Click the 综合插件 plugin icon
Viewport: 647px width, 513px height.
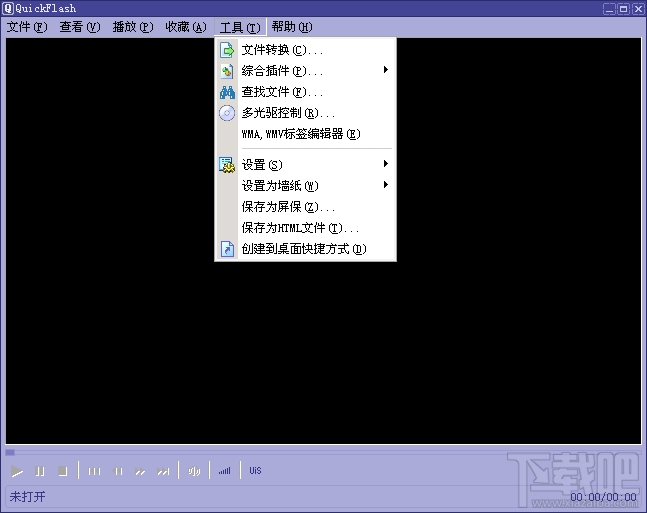[x=227, y=71]
